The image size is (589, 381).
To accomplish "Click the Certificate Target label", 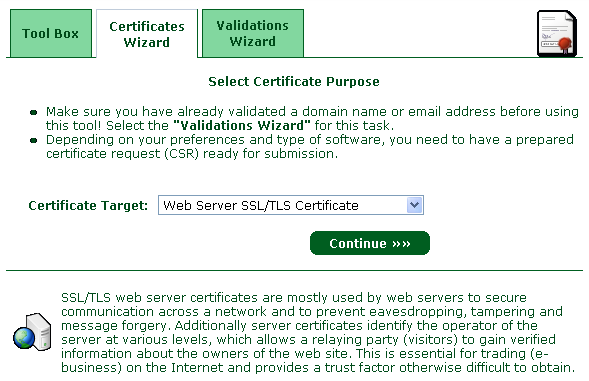I will coord(88,206).
